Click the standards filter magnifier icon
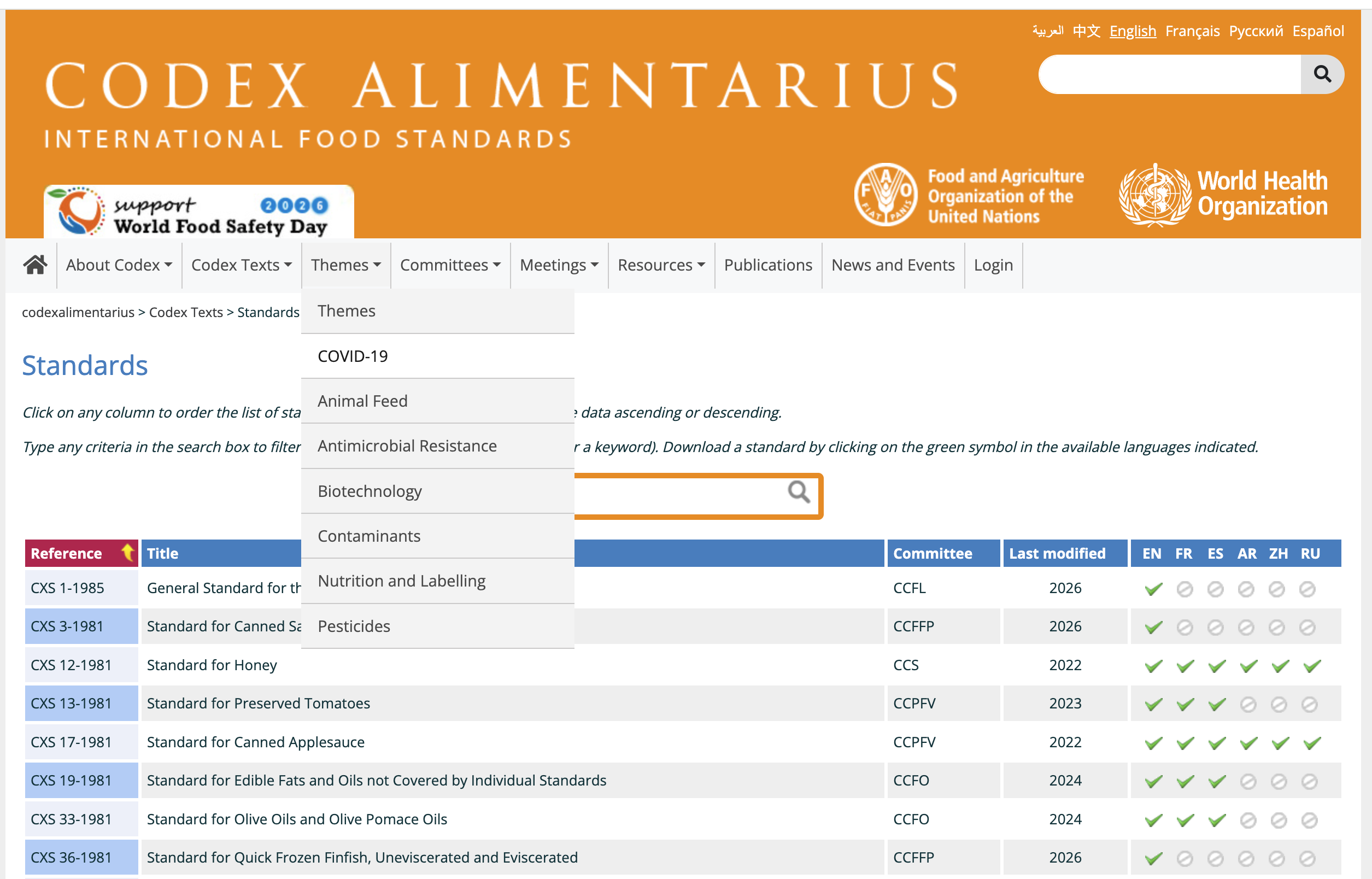 [799, 492]
